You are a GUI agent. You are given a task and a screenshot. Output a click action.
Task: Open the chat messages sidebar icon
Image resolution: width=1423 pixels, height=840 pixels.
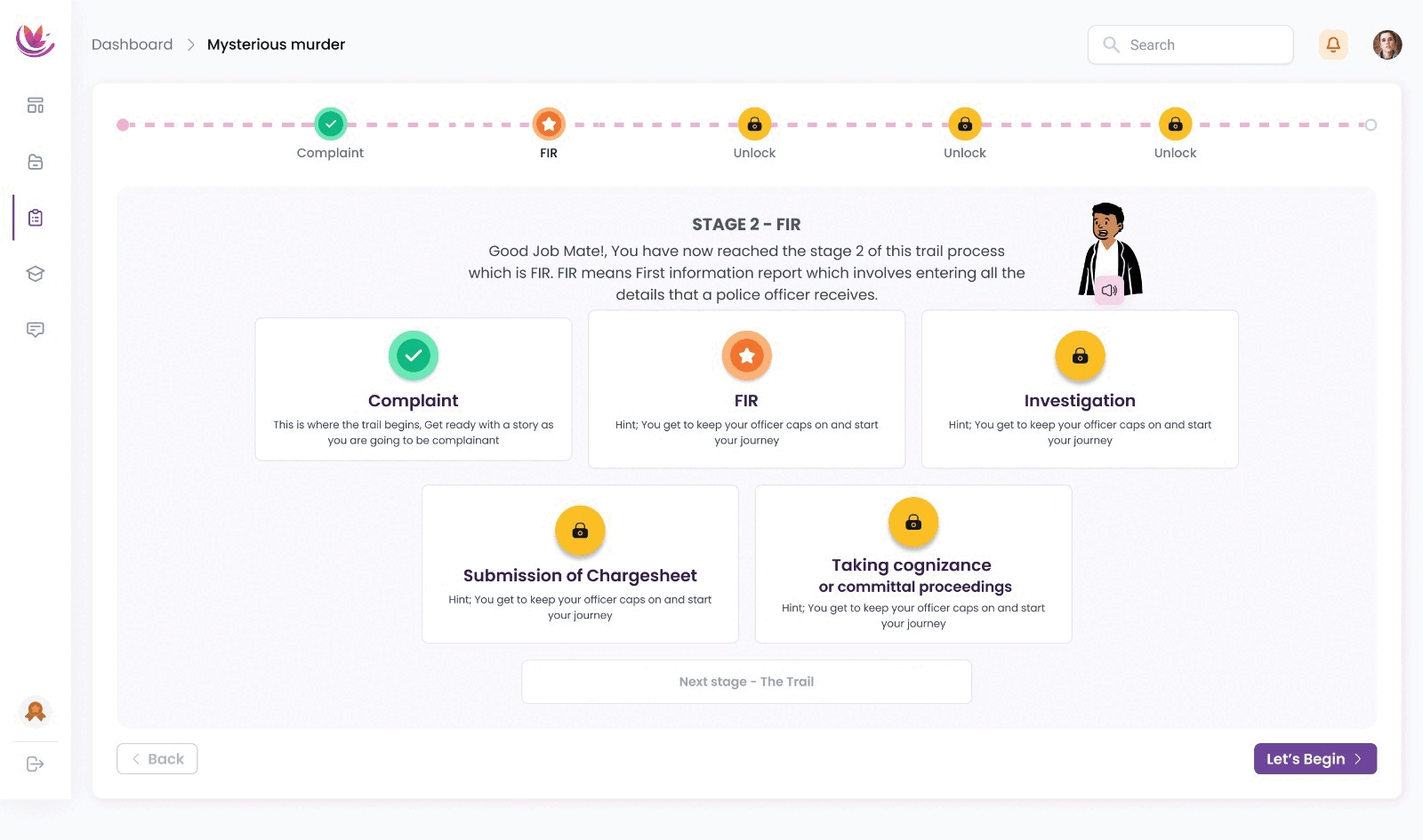(x=36, y=330)
